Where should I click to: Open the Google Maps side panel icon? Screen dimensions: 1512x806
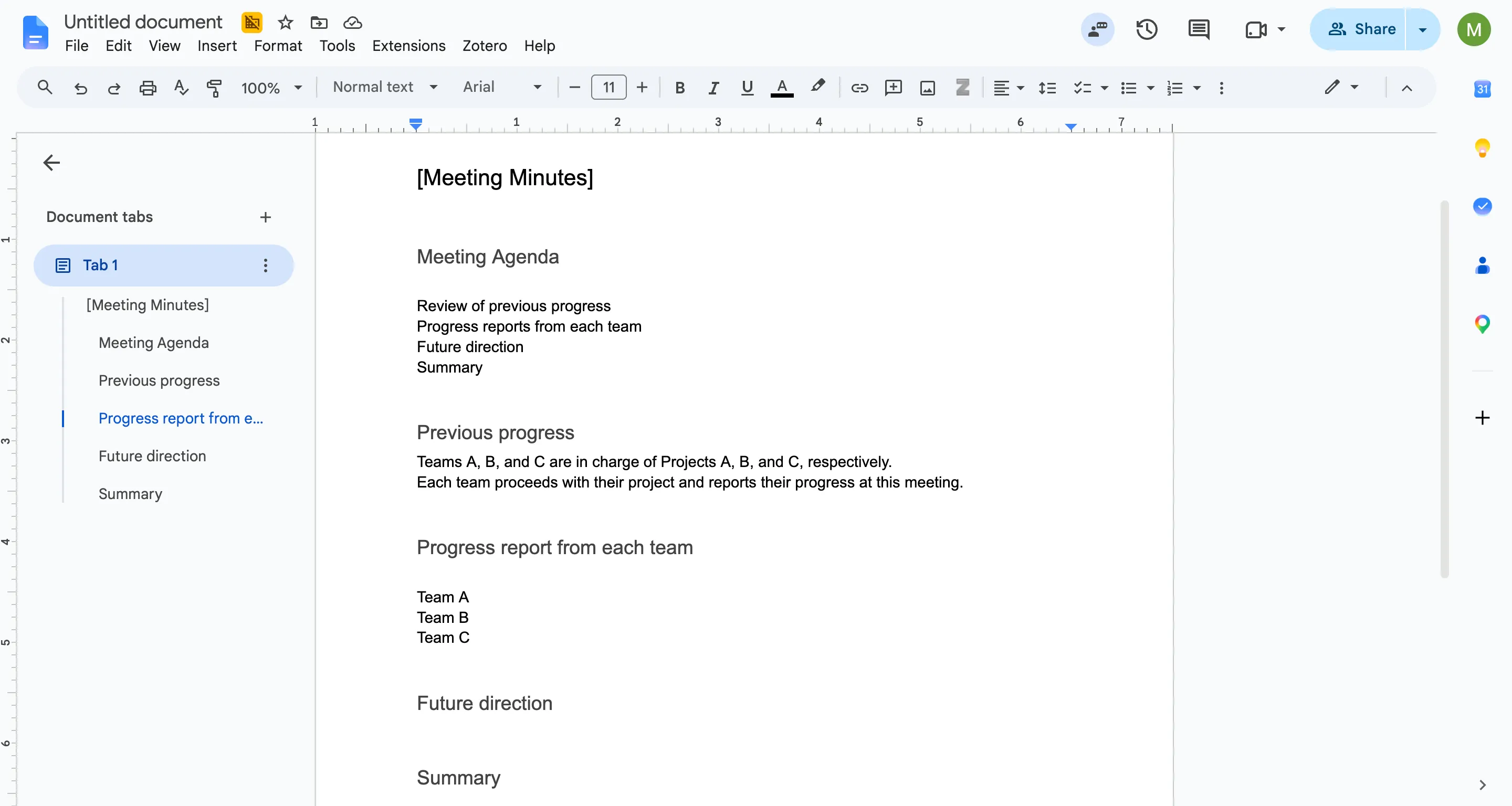tap(1482, 323)
